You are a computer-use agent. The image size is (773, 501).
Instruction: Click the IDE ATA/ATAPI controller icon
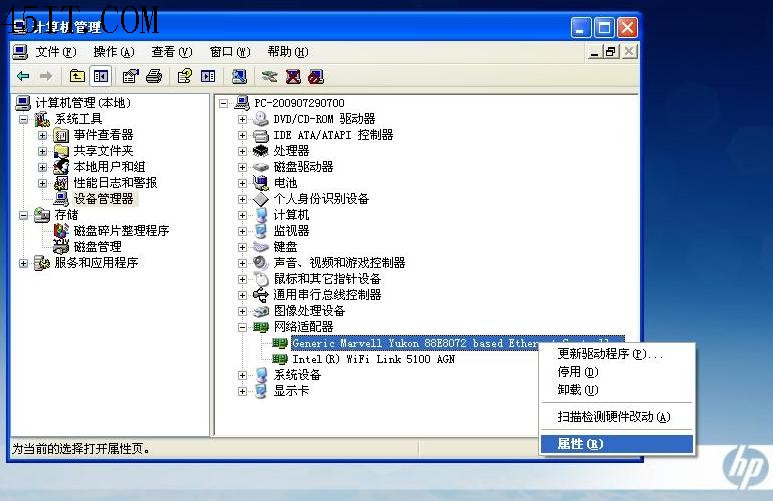point(260,135)
